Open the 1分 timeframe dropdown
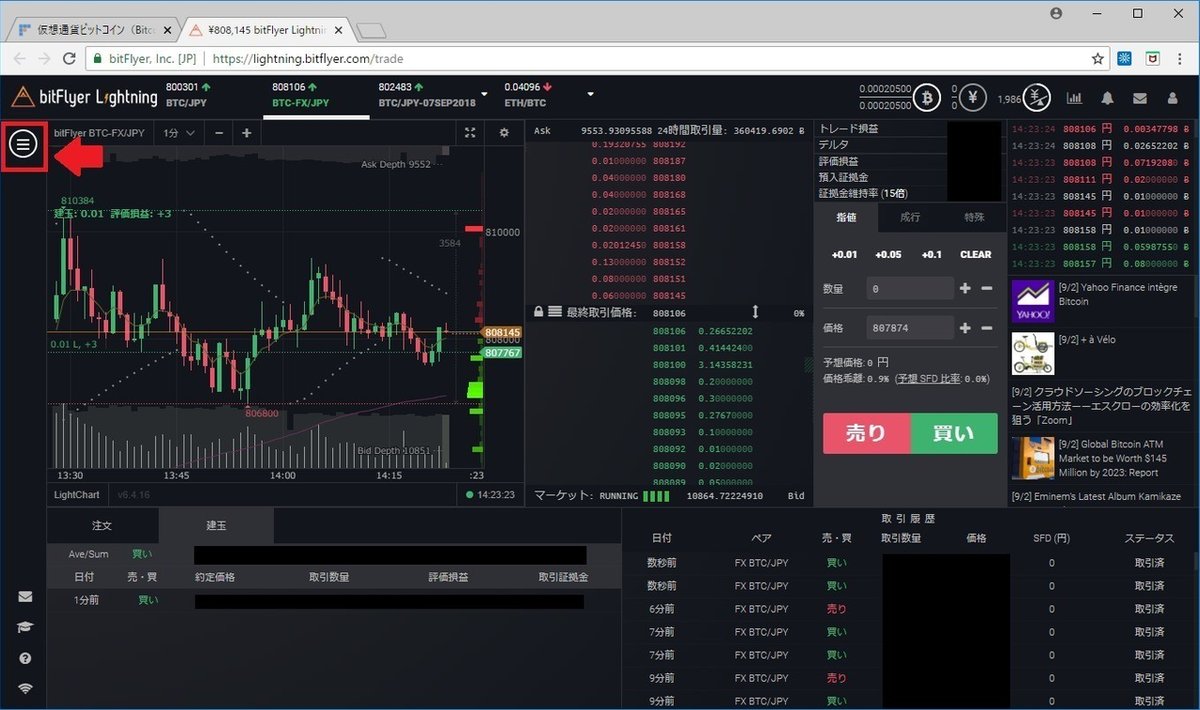The height and width of the screenshot is (710, 1200). (177, 132)
